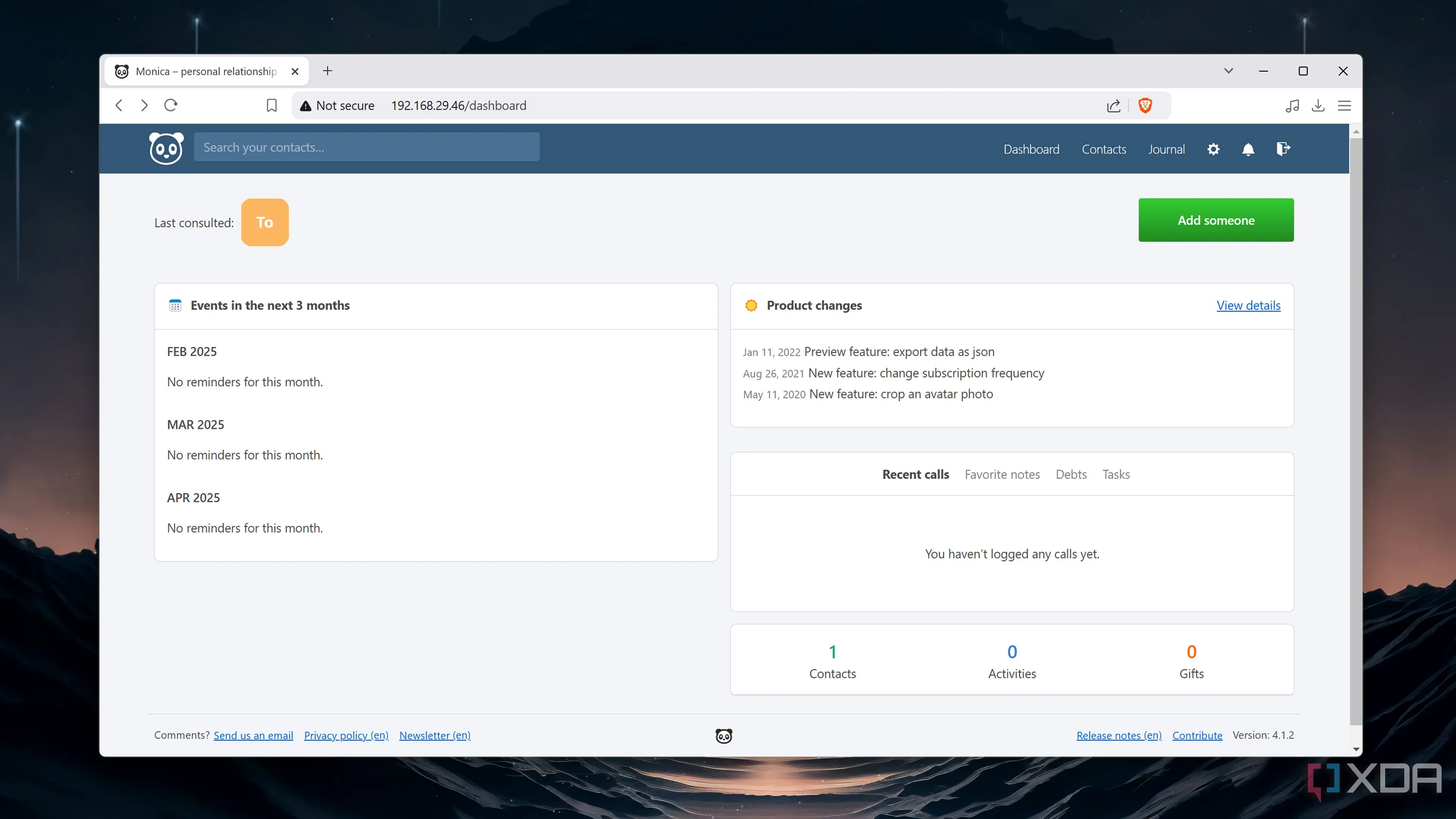The height and width of the screenshot is (819, 1456).
Task: Open Newsletter (en) link
Action: pyautogui.click(x=435, y=735)
